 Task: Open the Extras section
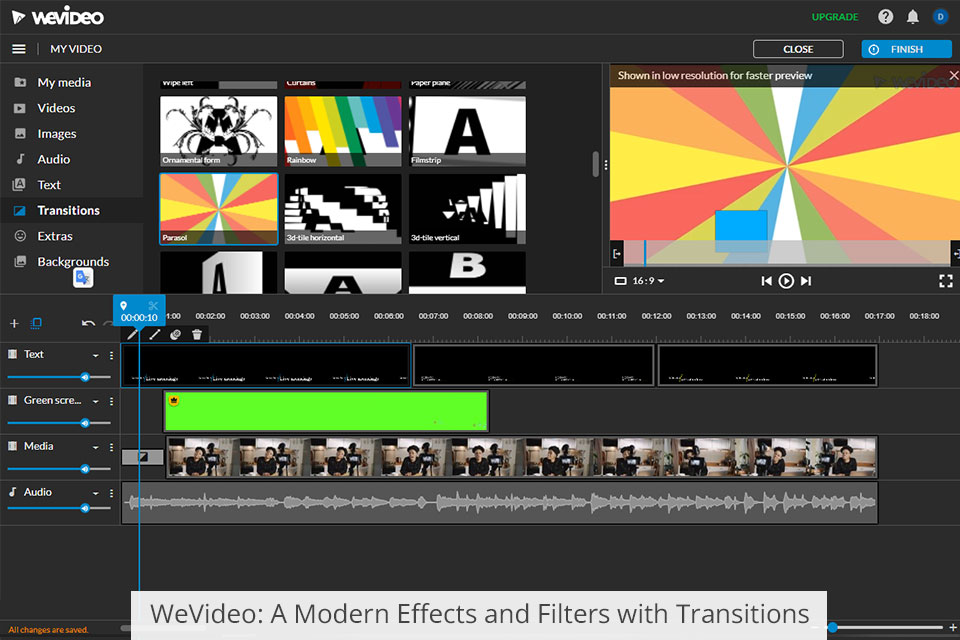pos(54,236)
